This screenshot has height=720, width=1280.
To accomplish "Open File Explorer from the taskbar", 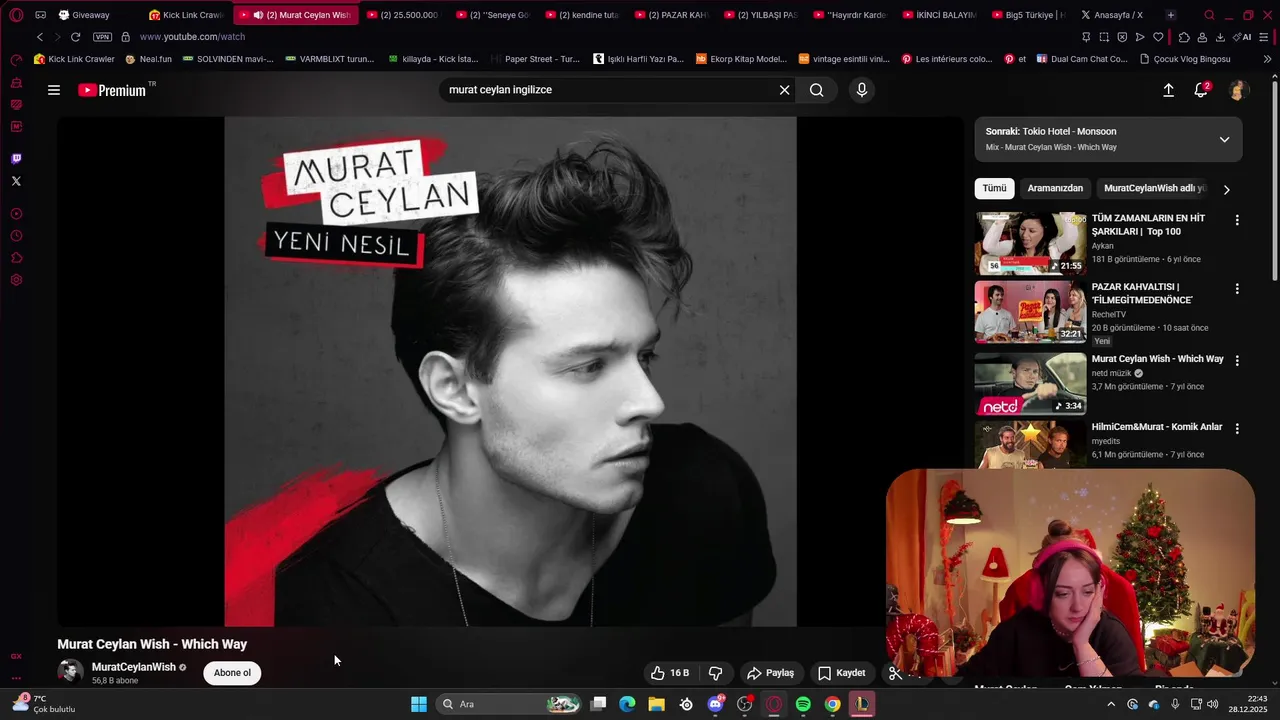I will (656, 704).
